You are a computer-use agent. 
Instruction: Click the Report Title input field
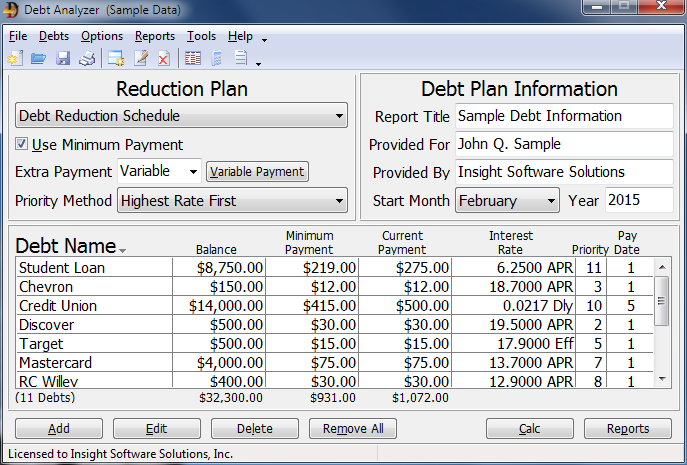coord(564,116)
